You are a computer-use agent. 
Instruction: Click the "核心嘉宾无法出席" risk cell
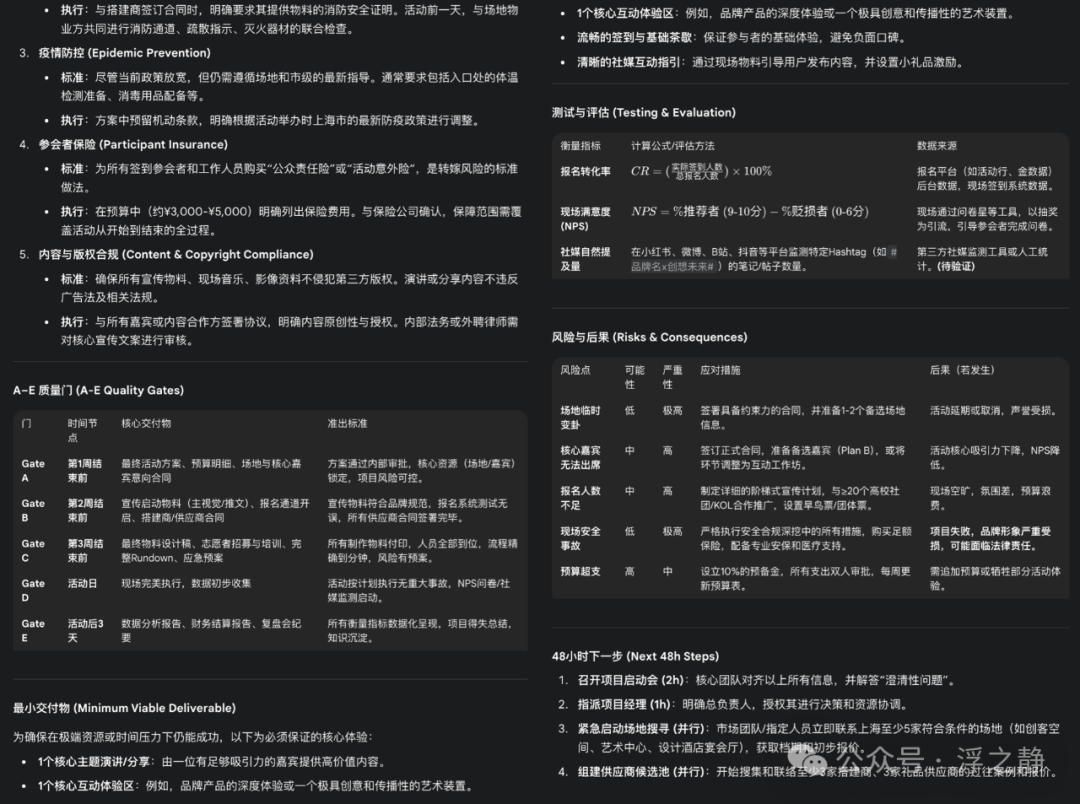click(x=581, y=457)
